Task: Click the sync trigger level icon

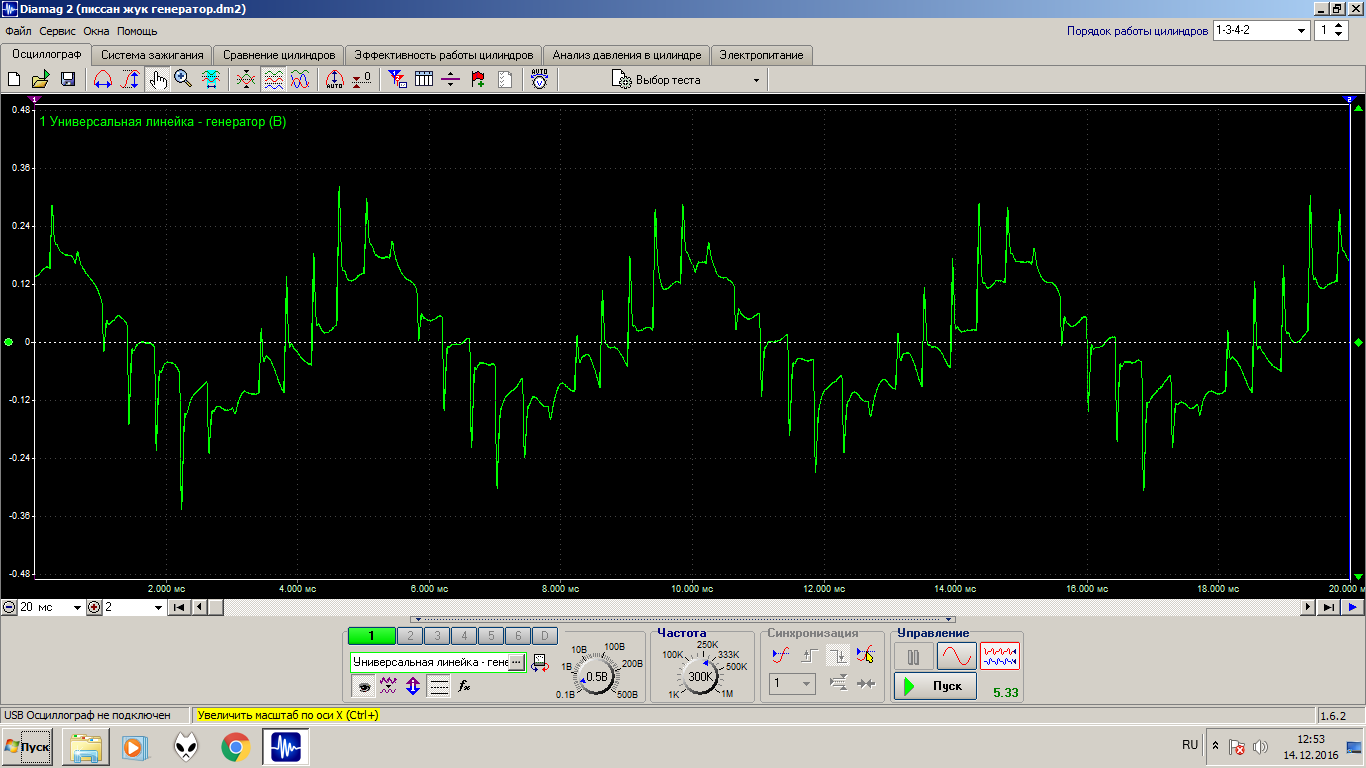Action: pyautogui.click(x=782, y=656)
